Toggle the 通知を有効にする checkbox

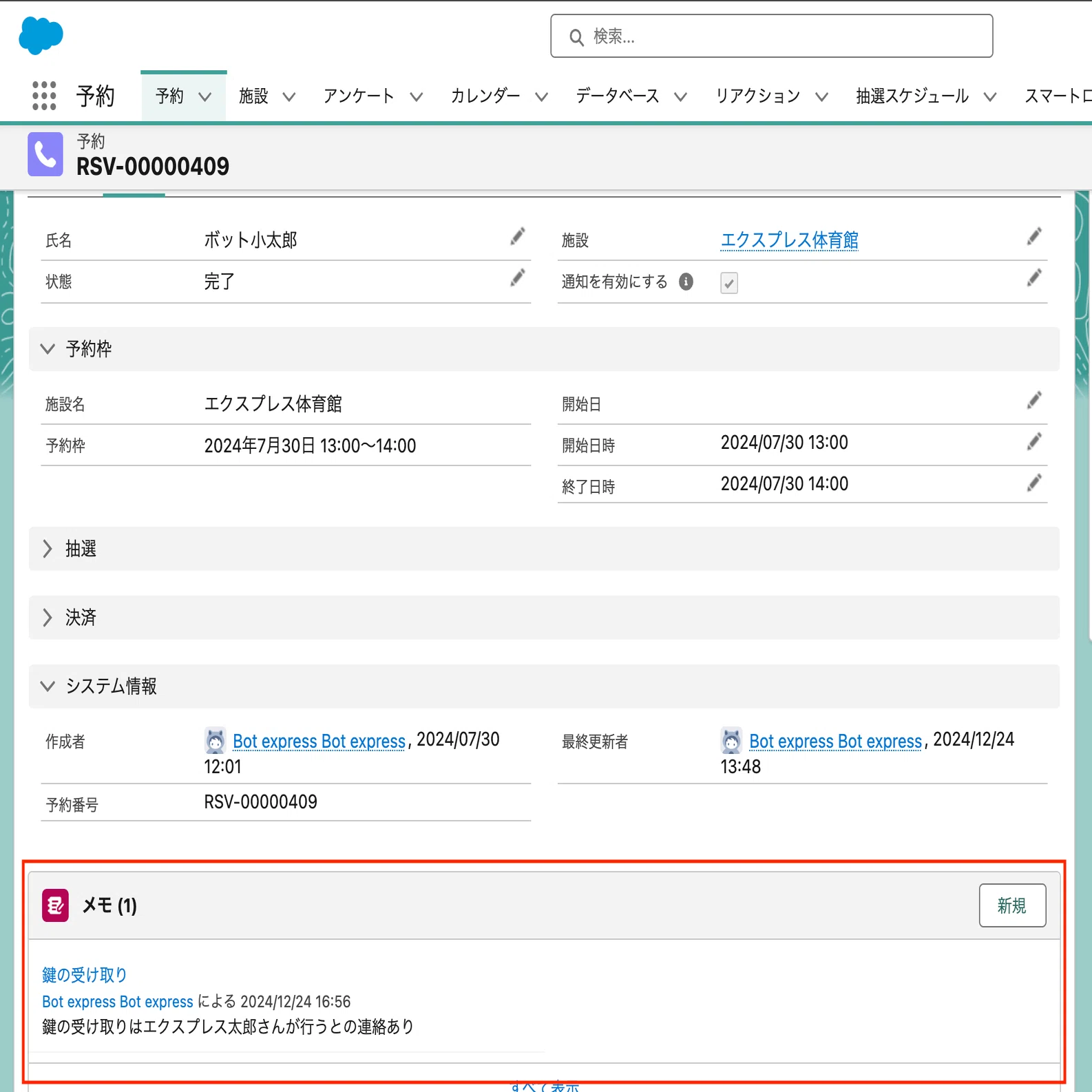pyautogui.click(x=729, y=283)
